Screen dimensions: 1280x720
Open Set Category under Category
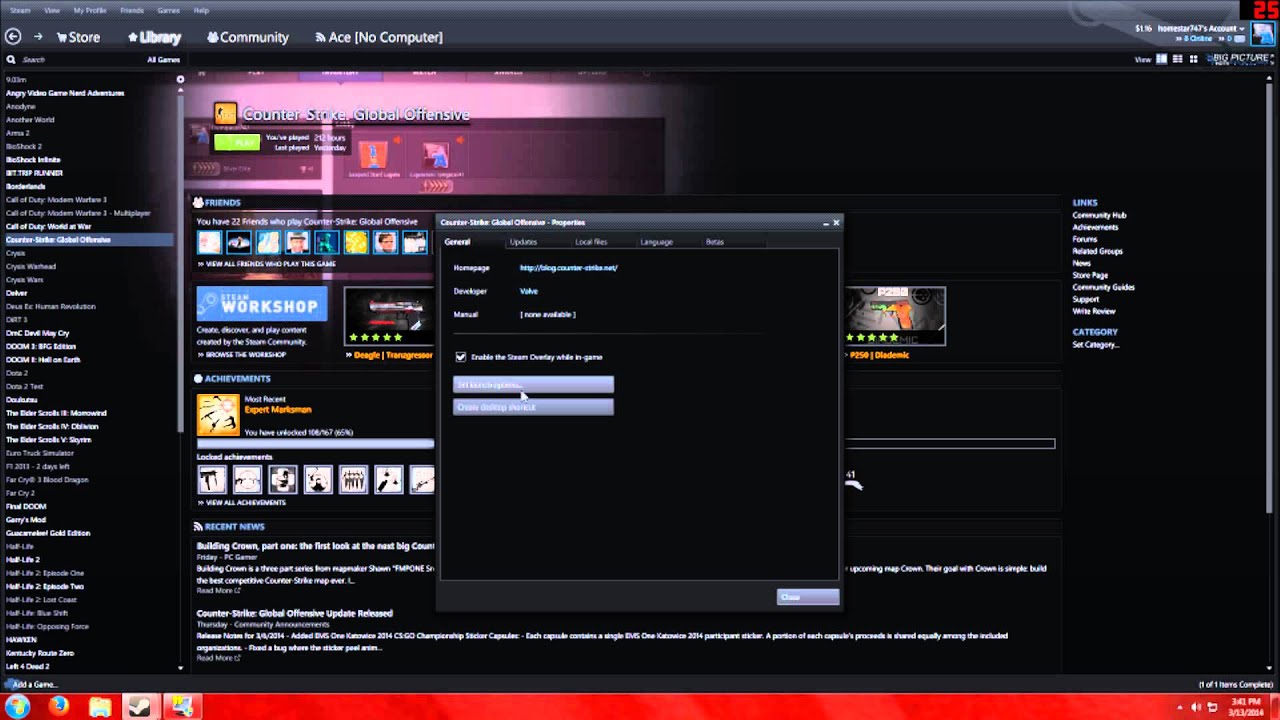pos(1096,345)
